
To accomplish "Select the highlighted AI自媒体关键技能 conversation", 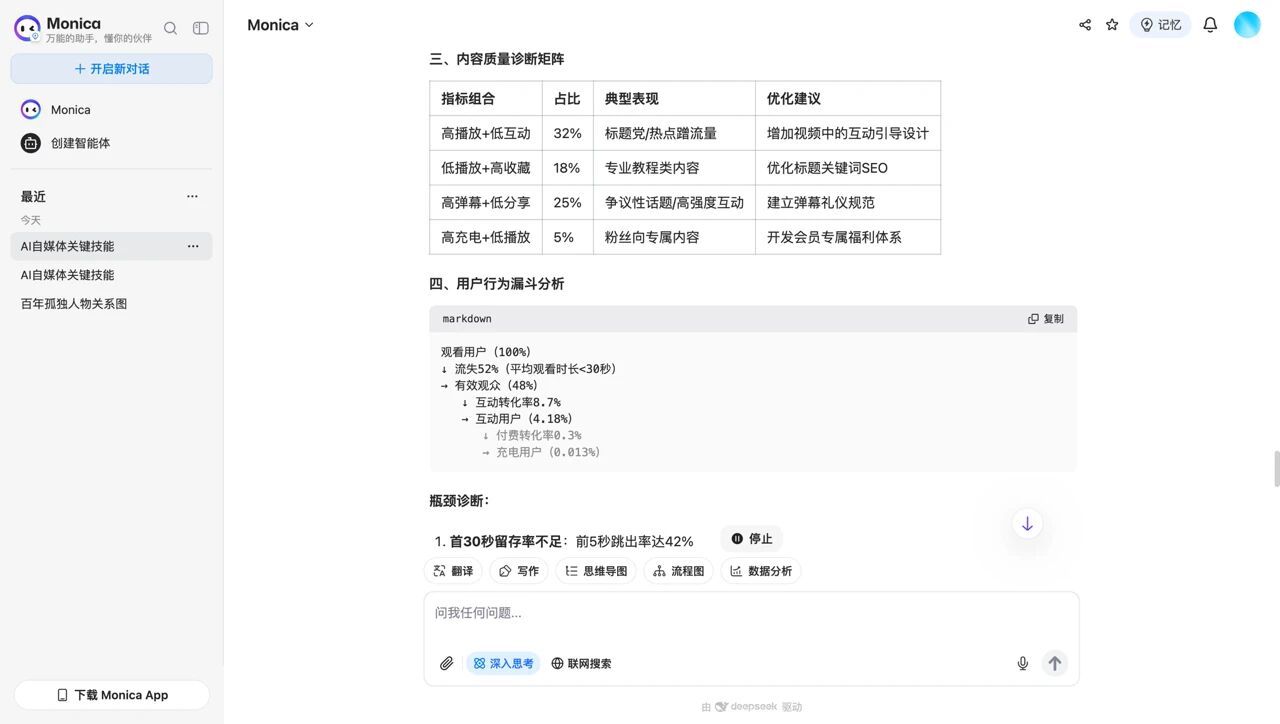I will coord(112,246).
